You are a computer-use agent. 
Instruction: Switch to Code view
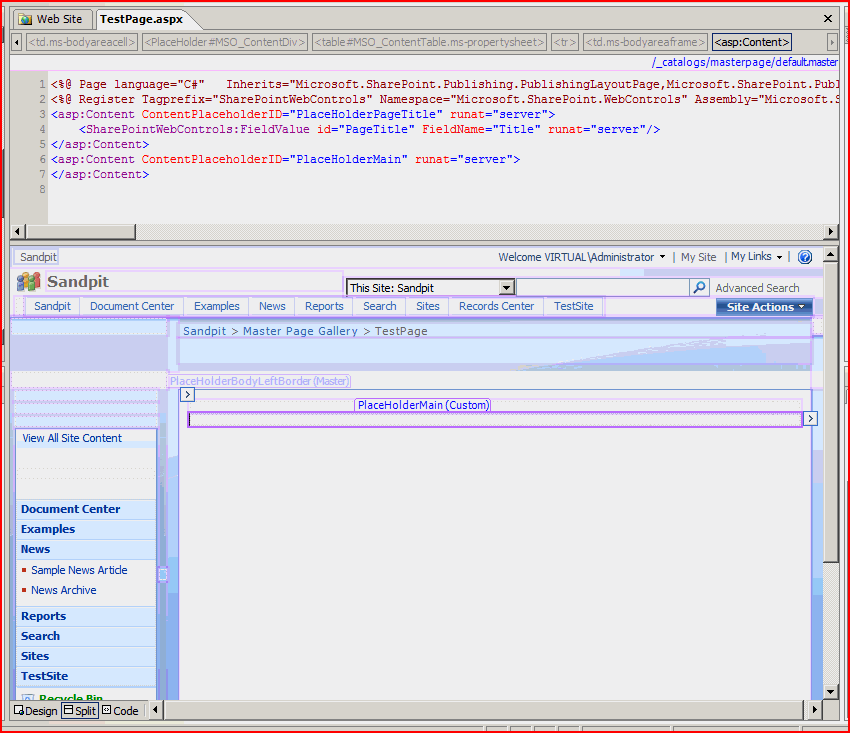pyautogui.click(x=120, y=711)
